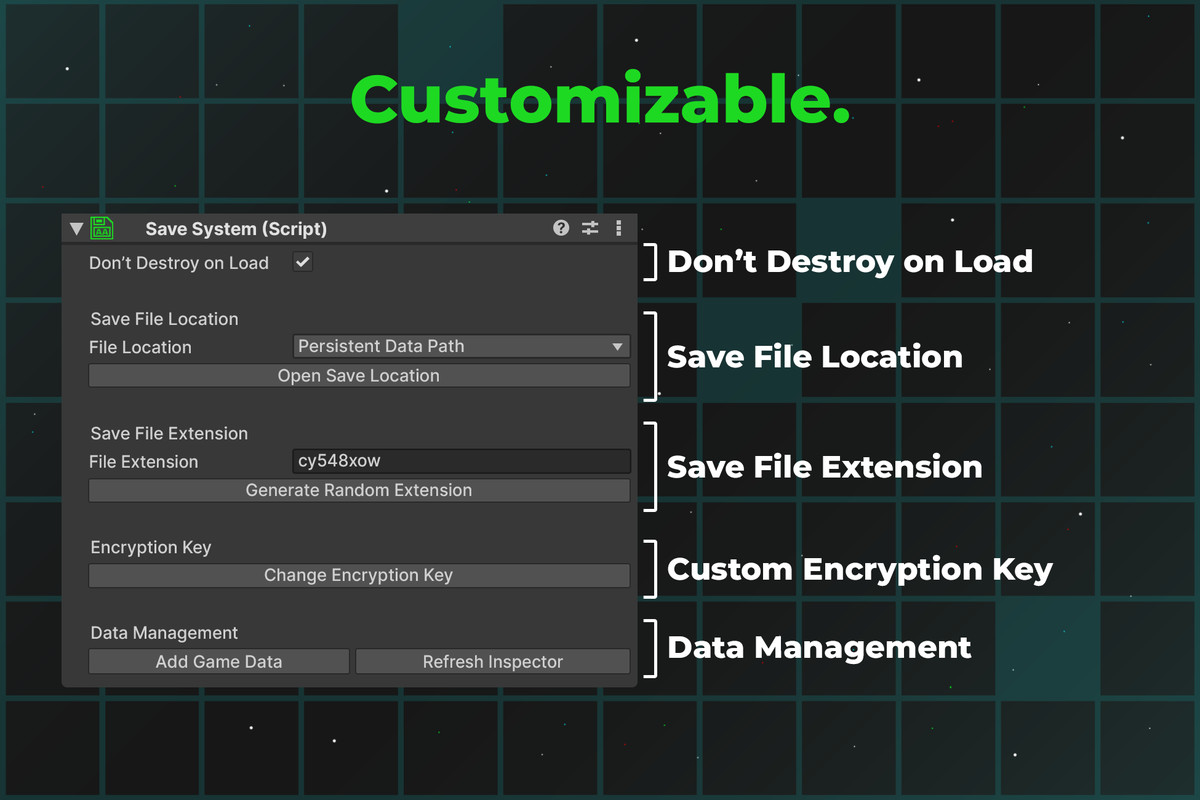Collapse the Save System component with the disclosure triangle

coord(77,228)
